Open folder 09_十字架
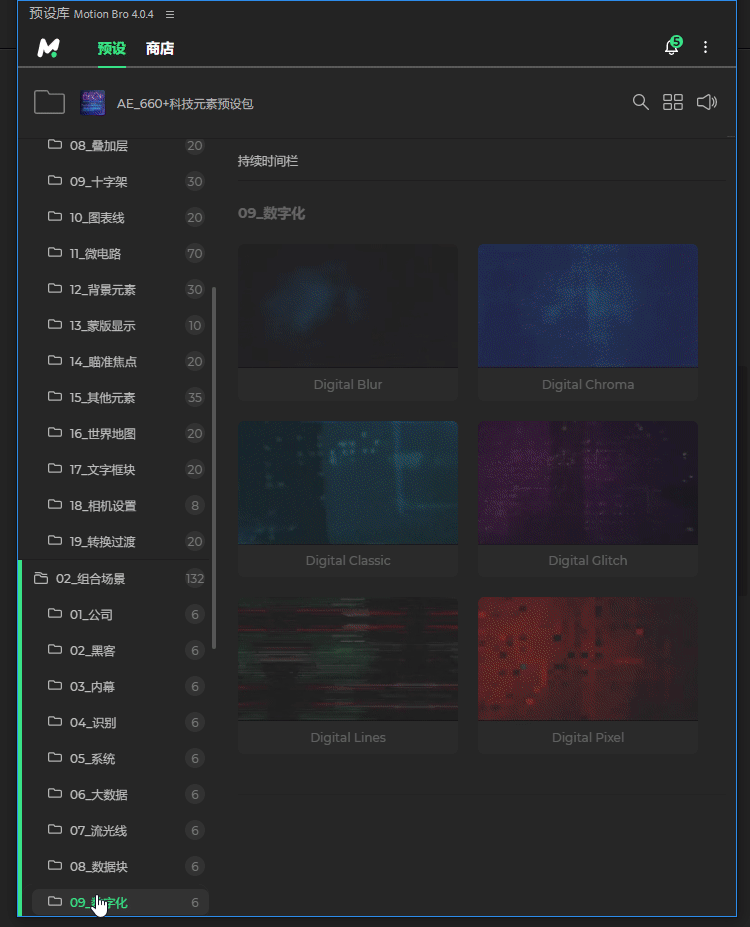750x927 pixels. 120,181
